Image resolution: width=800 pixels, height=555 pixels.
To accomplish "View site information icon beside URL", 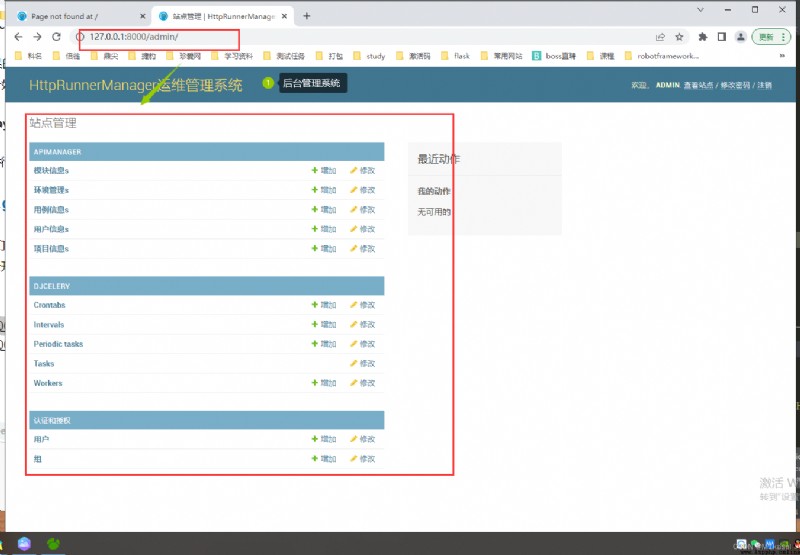I will (80, 37).
